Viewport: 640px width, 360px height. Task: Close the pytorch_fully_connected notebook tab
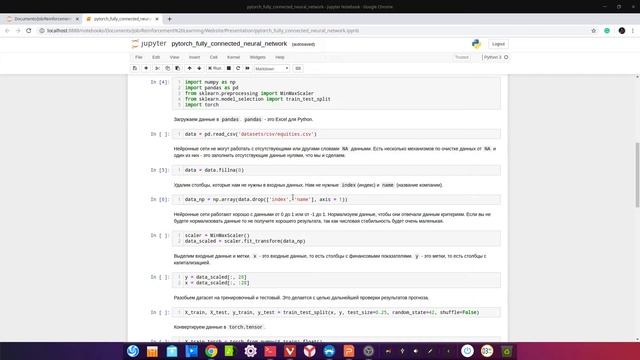[x=157, y=19]
